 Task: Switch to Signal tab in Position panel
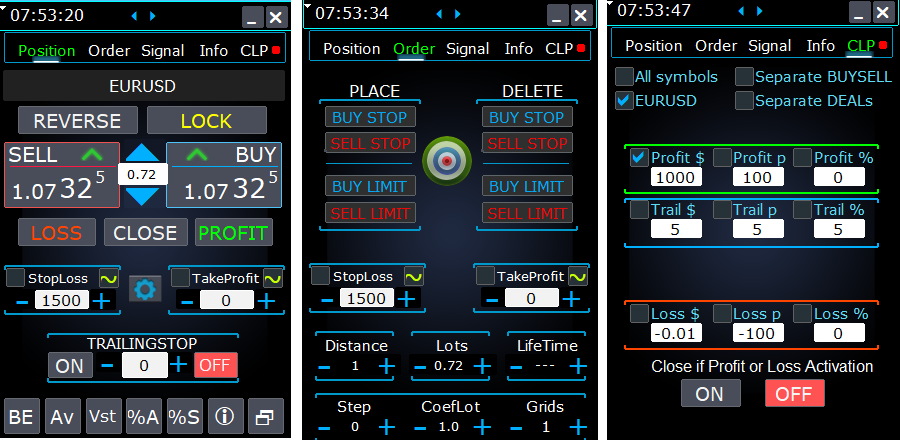[x=163, y=51]
